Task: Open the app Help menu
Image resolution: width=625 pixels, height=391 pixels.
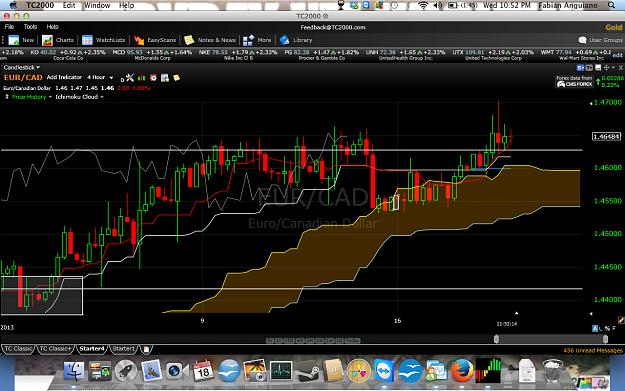Action: 53,27
